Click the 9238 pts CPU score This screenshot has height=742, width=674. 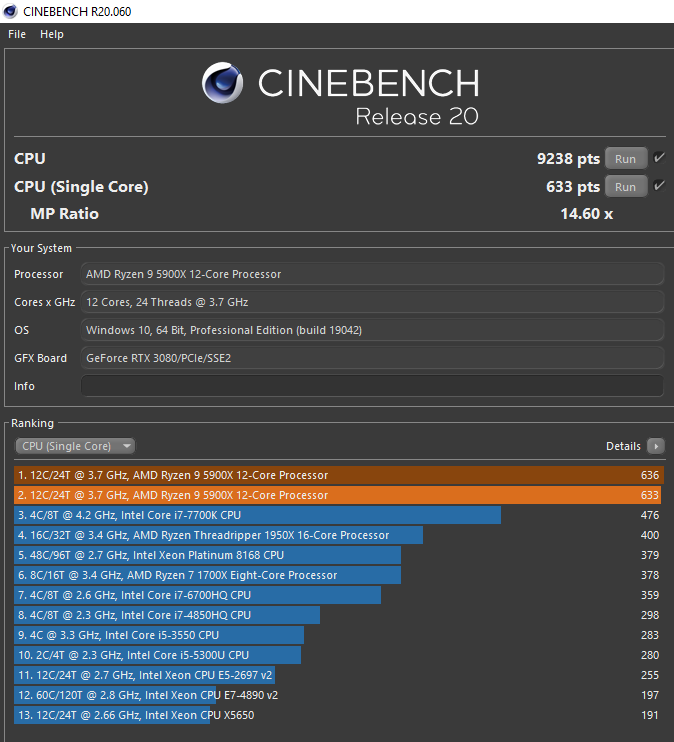[568, 159]
